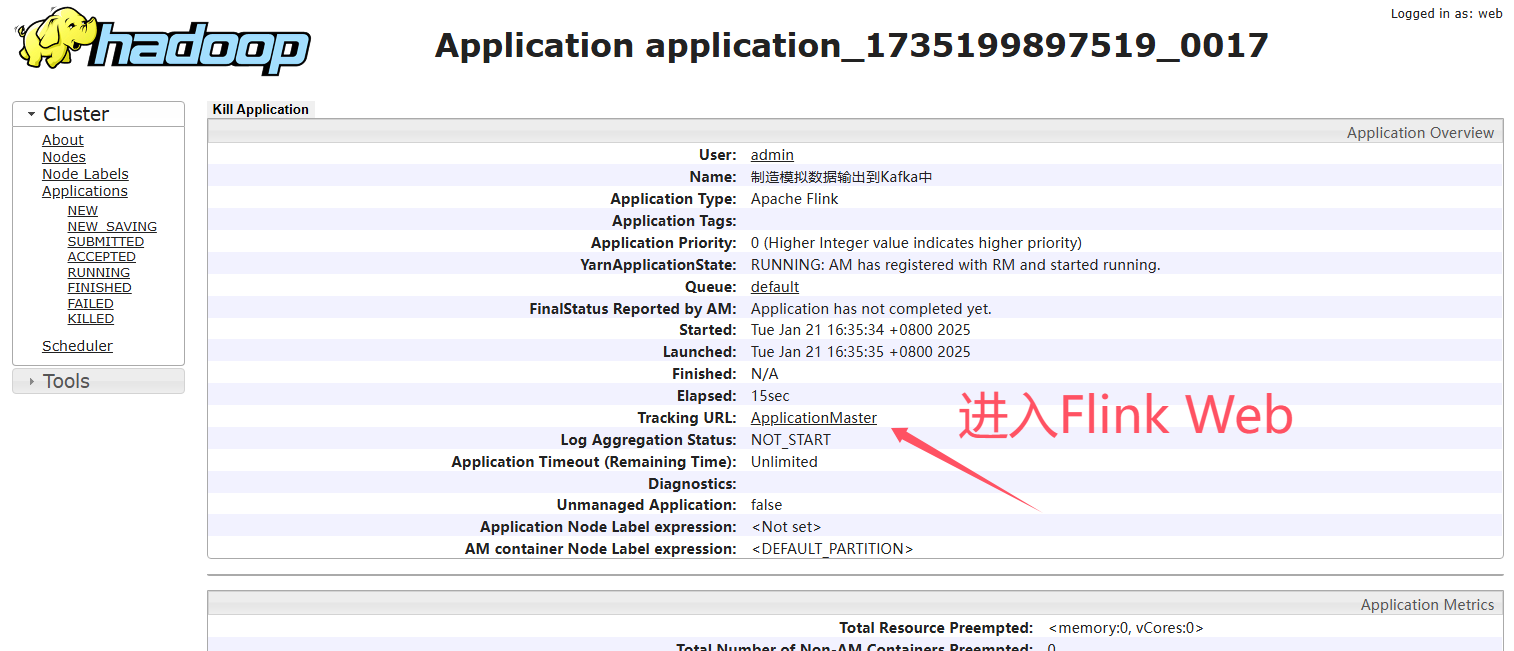Image resolution: width=1514 pixels, height=651 pixels.
Task: Show ACCEPTED applications
Action: [x=101, y=257]
